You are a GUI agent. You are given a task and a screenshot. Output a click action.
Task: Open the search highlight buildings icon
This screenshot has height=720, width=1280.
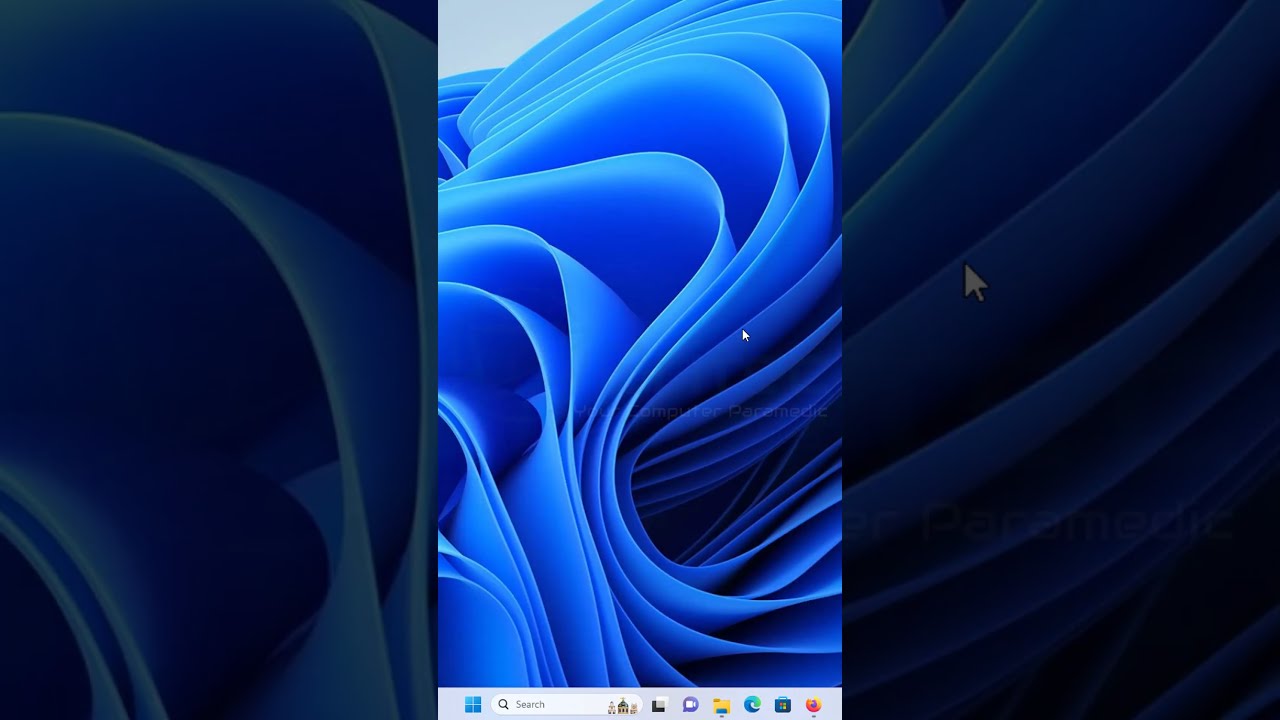point(623,706)
